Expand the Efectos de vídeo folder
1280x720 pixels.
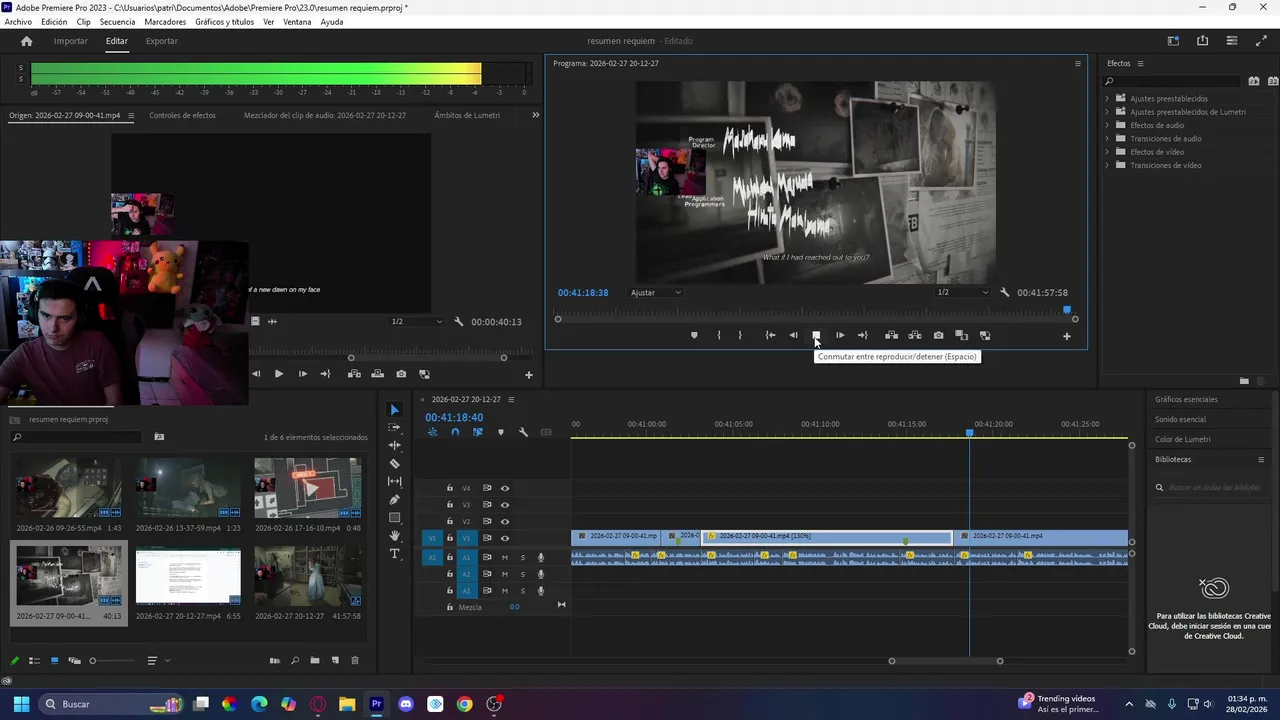[1107, 152]
